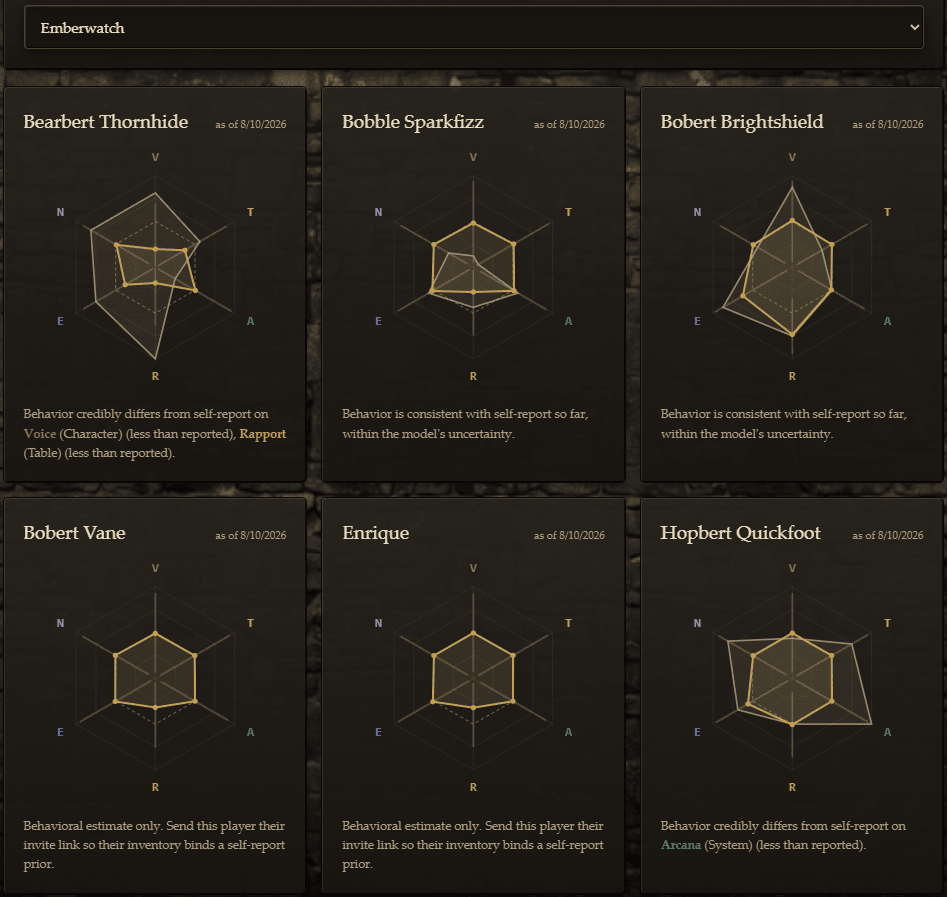Click the T axis label on Bearbert Thornhide's chart
The image size is (948, 897).
[x=250, y=212]
